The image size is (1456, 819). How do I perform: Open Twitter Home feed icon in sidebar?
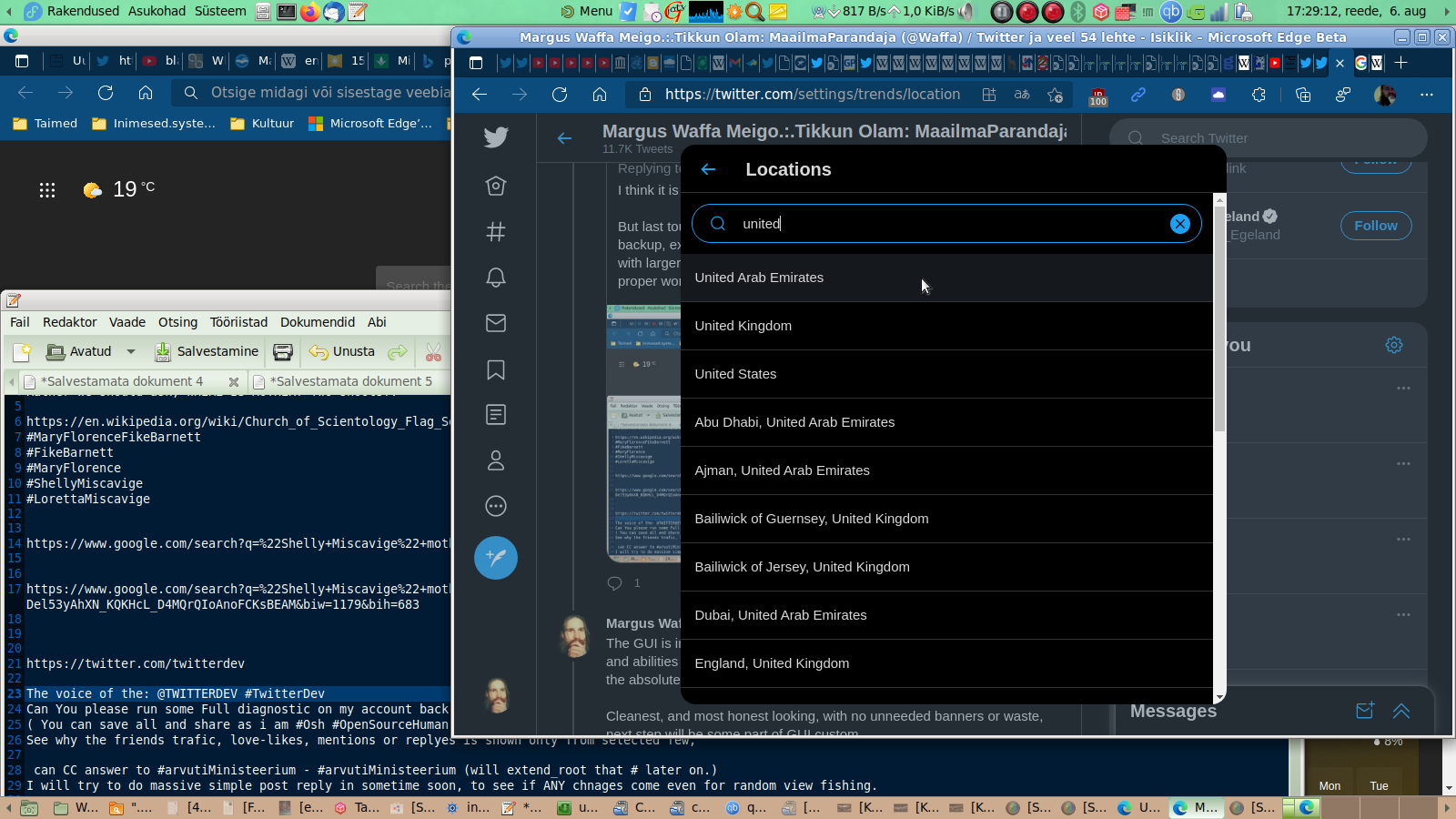click(x=496, y=186)
